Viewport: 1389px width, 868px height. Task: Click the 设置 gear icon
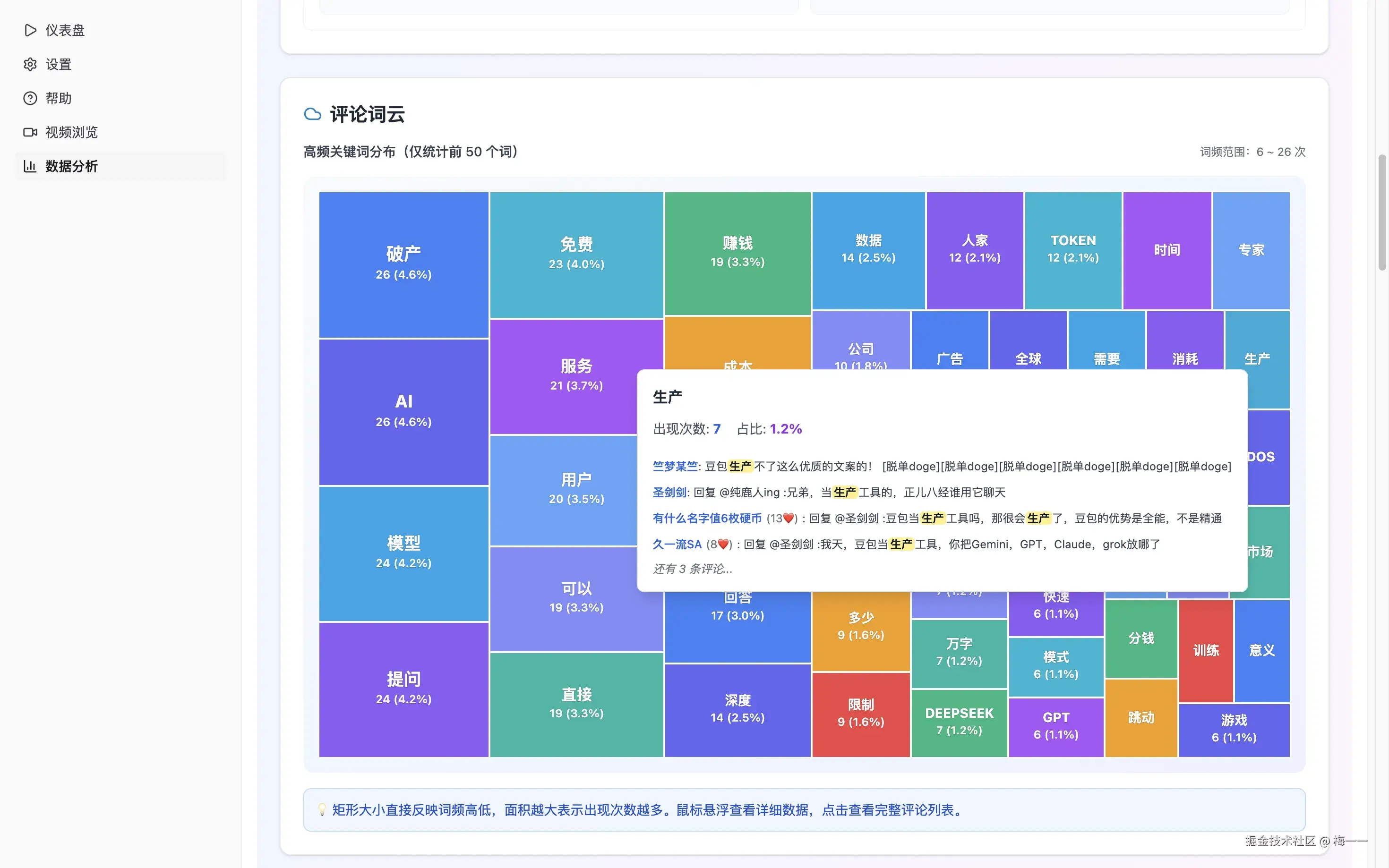click(x=31, y=64)
